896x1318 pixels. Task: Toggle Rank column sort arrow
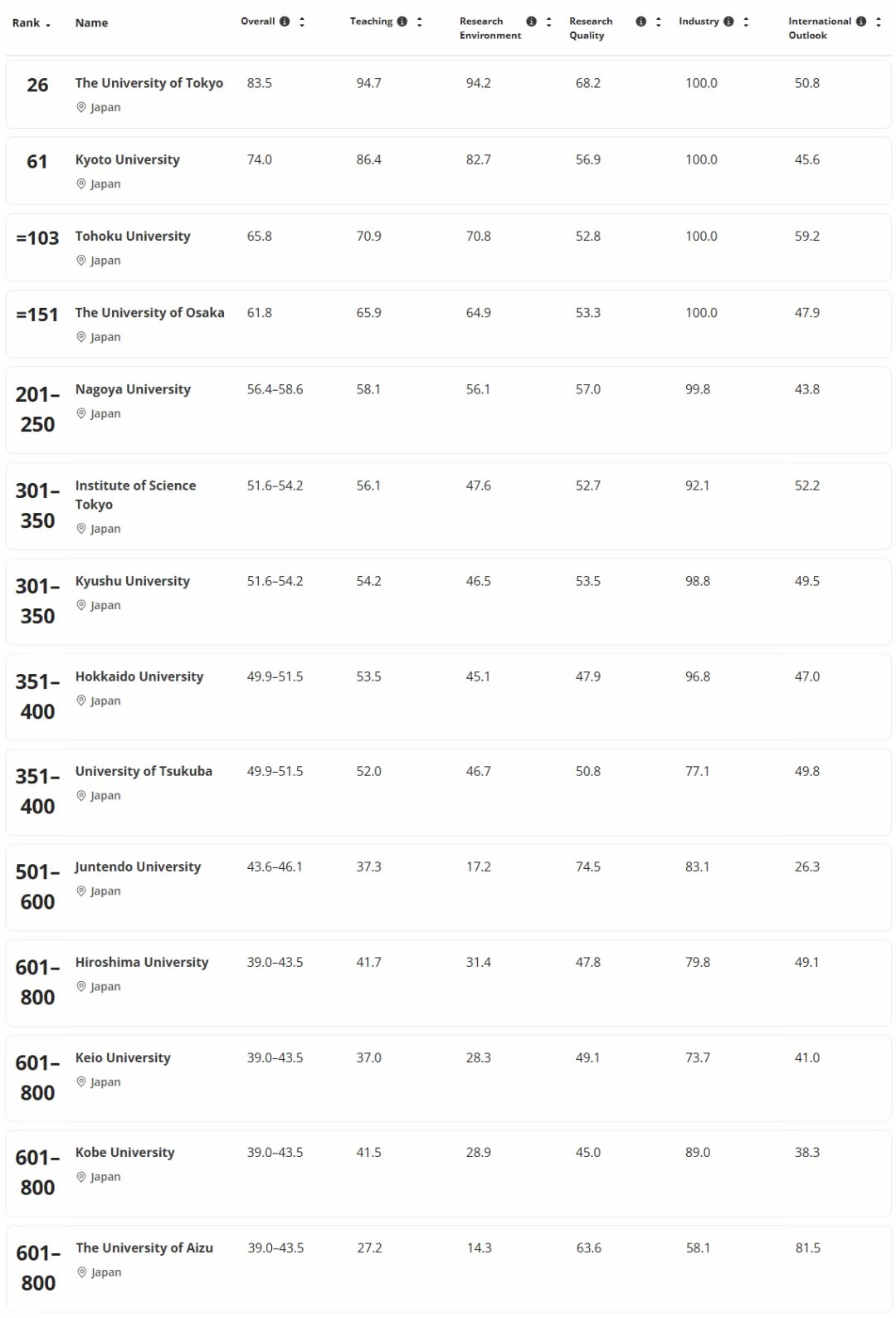48,24
